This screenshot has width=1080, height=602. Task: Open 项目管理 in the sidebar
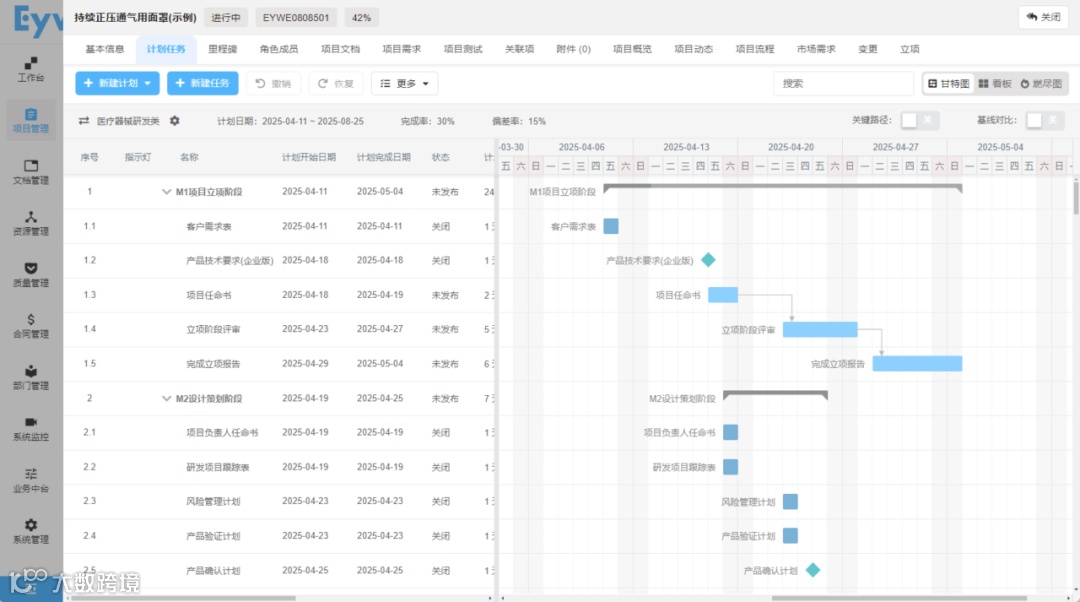(31, 121)
